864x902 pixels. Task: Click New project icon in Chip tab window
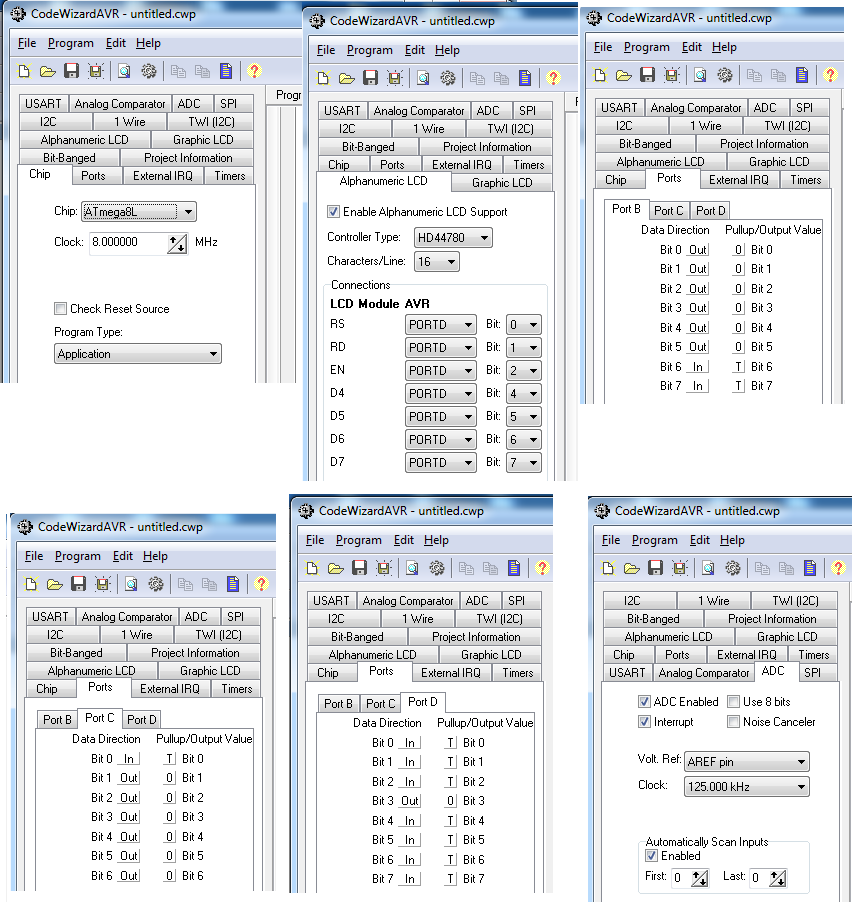24,71
